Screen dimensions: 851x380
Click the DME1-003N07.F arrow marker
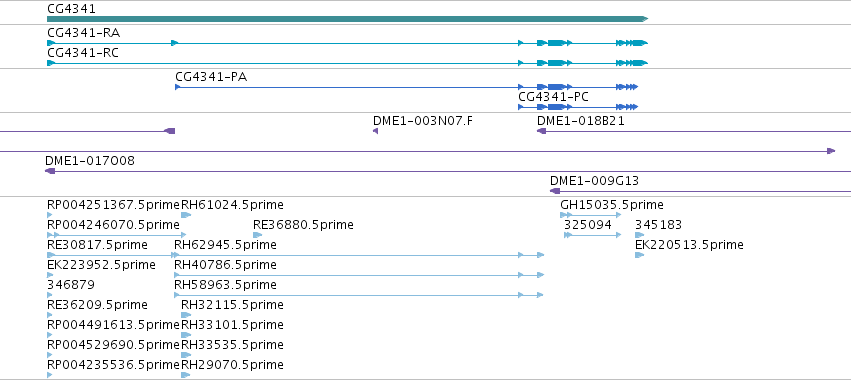tap(376, 131)
